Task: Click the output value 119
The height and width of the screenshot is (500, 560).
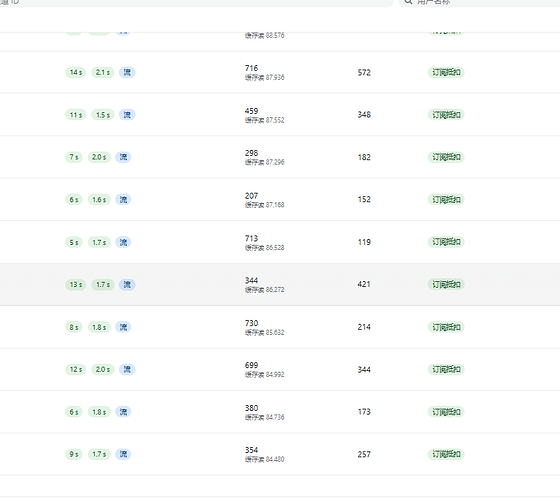Action: [364, 242]
